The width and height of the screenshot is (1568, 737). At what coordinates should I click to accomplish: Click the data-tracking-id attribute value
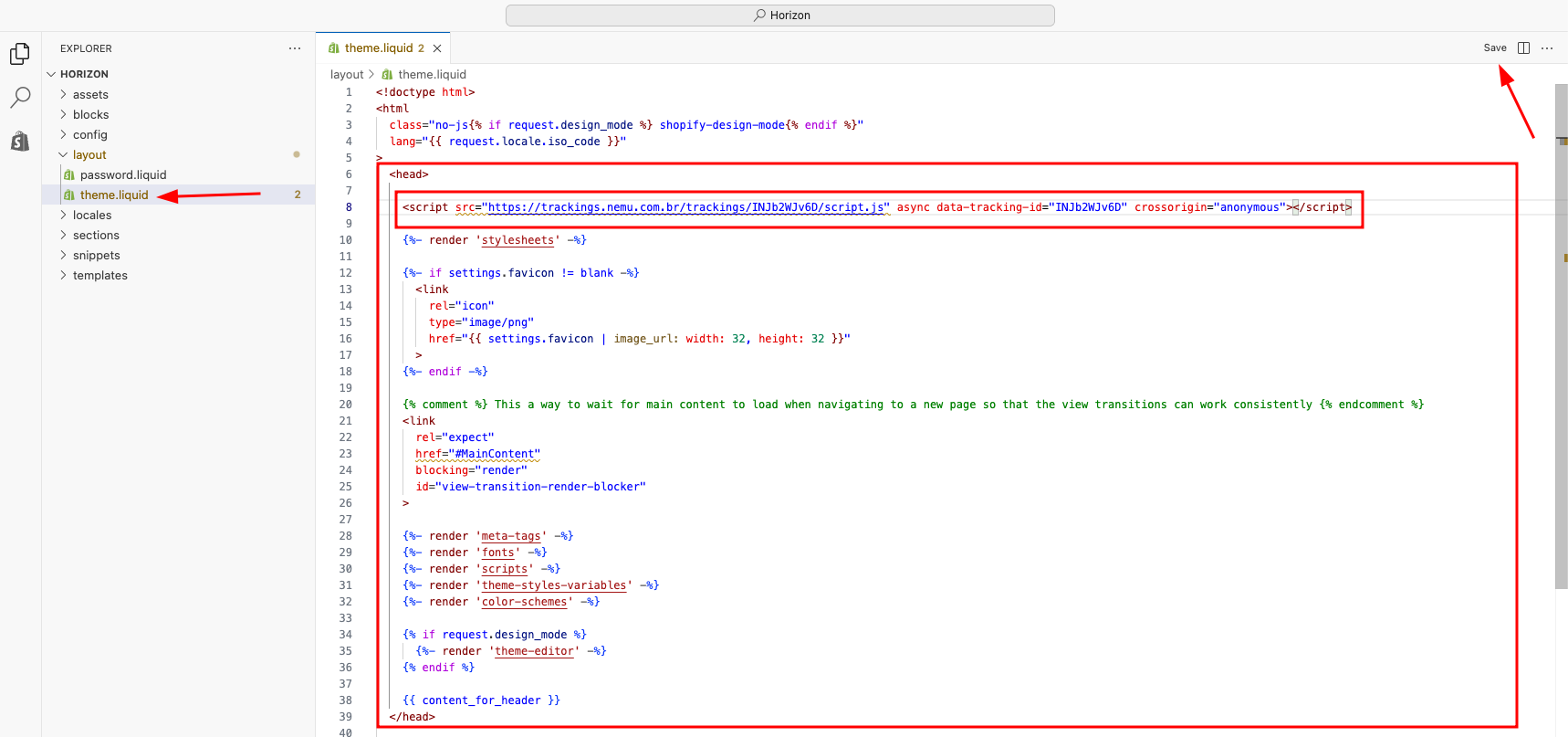click(1092, 207)
